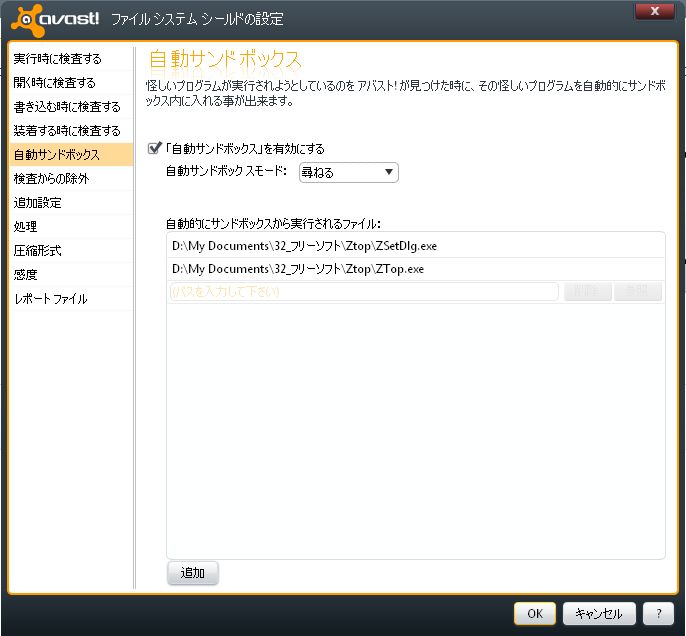Select the ZTop.exe file path entry
Viewport: 686px width, 636px height.
pyautogui.click(x=298, y=269)
